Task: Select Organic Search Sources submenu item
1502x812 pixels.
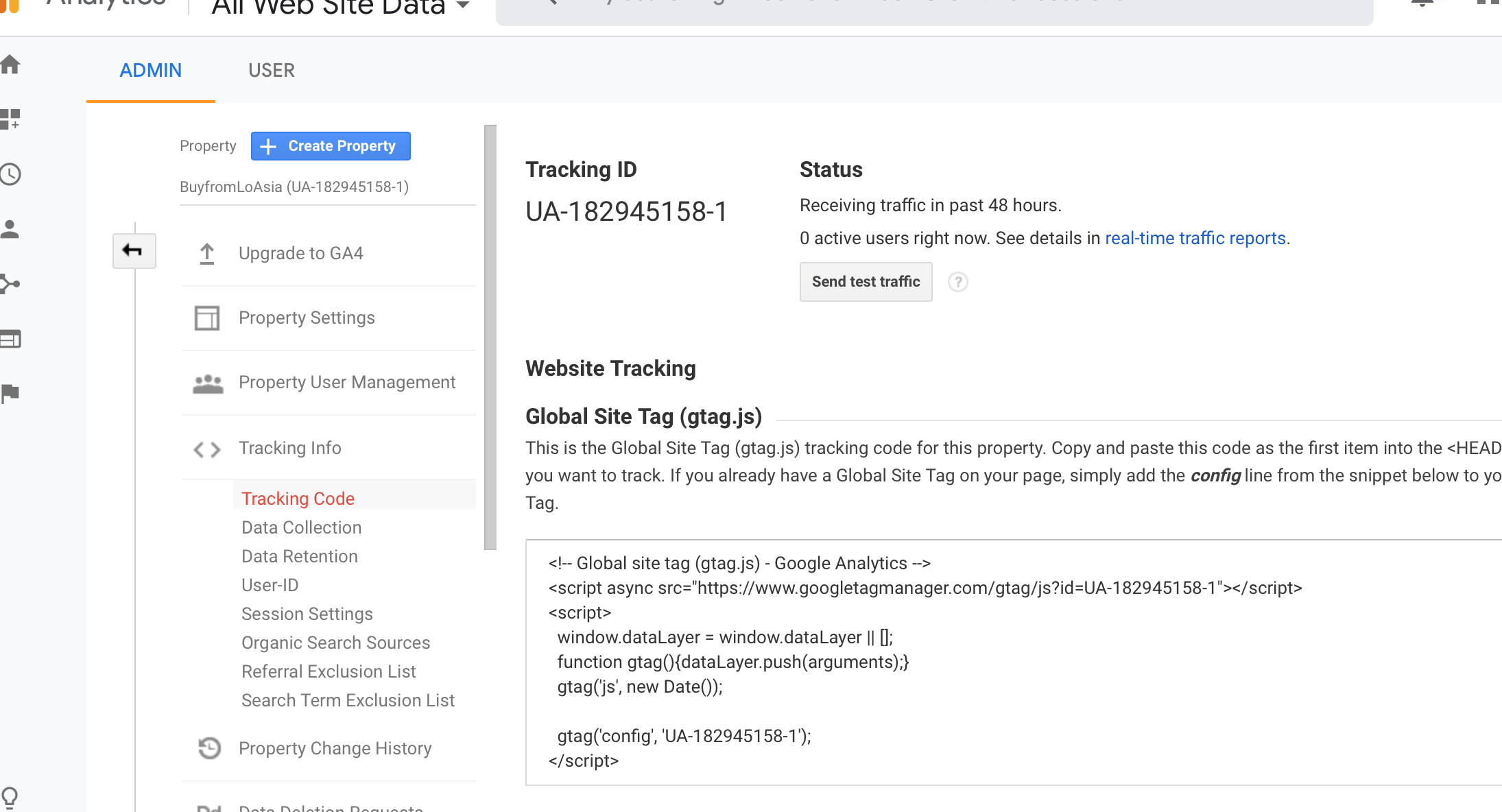Action: click(335, 643)
